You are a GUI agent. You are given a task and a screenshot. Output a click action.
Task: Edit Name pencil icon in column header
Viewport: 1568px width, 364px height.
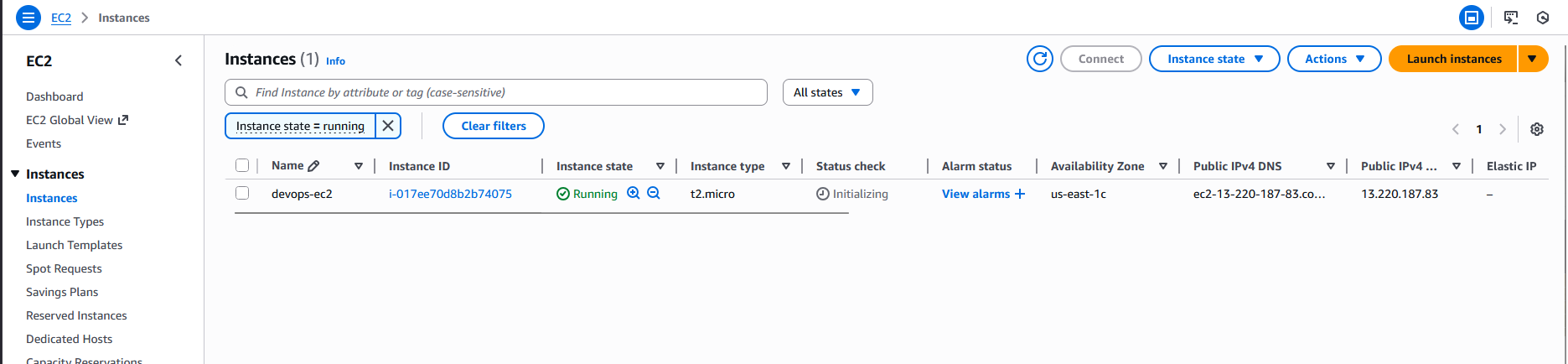[x=313, y=166]
